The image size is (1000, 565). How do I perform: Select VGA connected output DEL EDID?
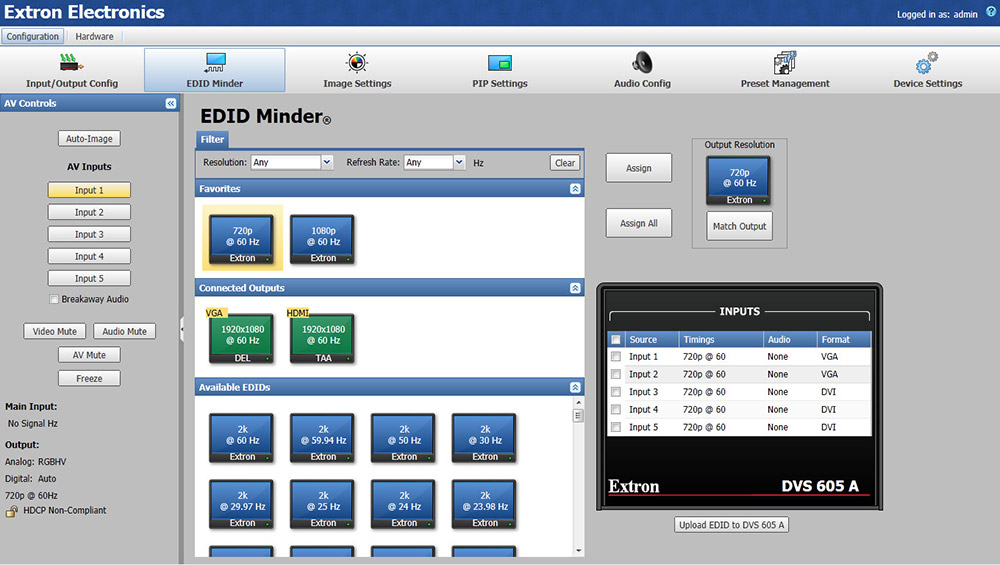click(x=242, y=339)
